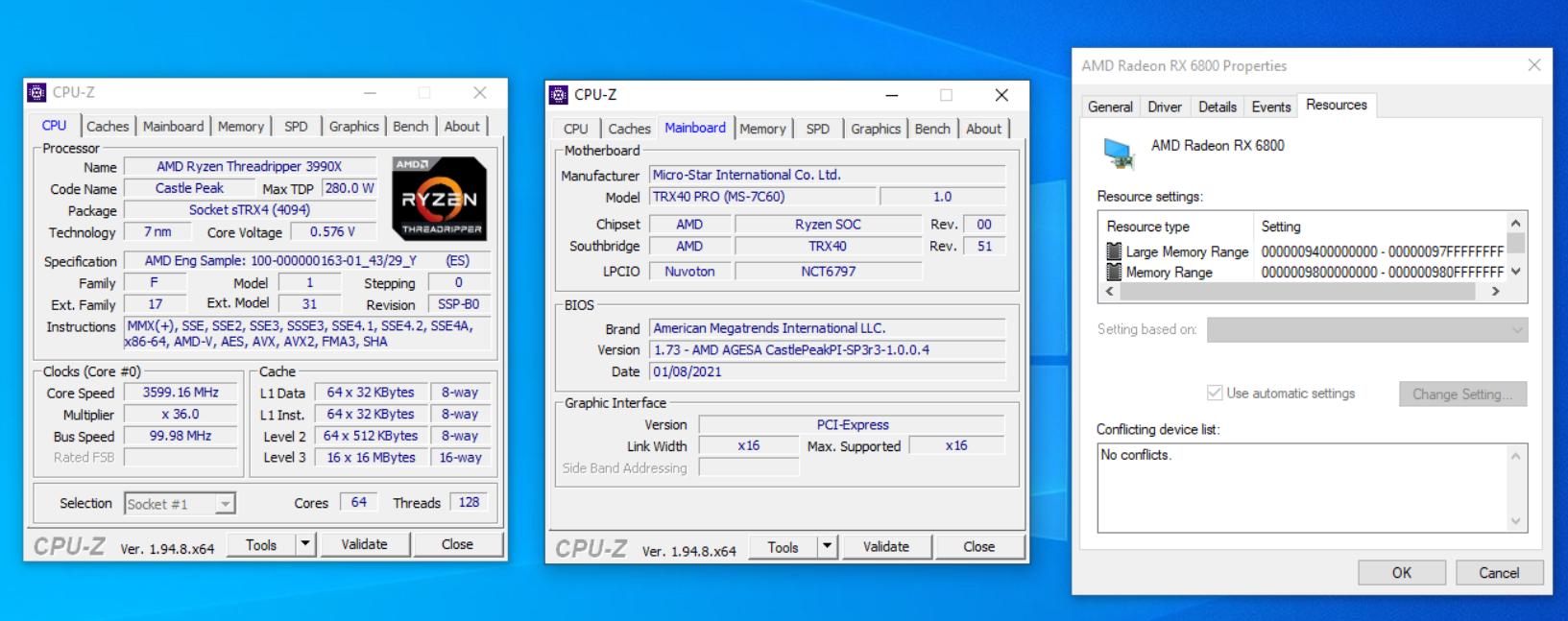
Task: Click the CPU-Z icon in the Mainboard window's title bar
Action: [x=559, y=95]
